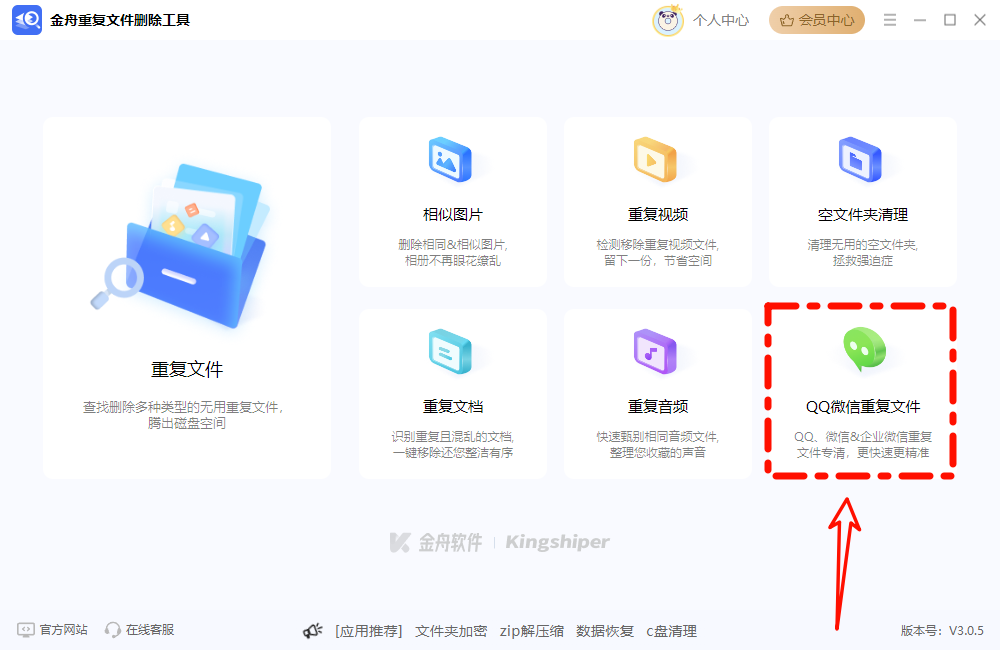Visit 官方网站 official website link
The width and height of the screenshot is (1000, 650).
(x=64, y=630)
